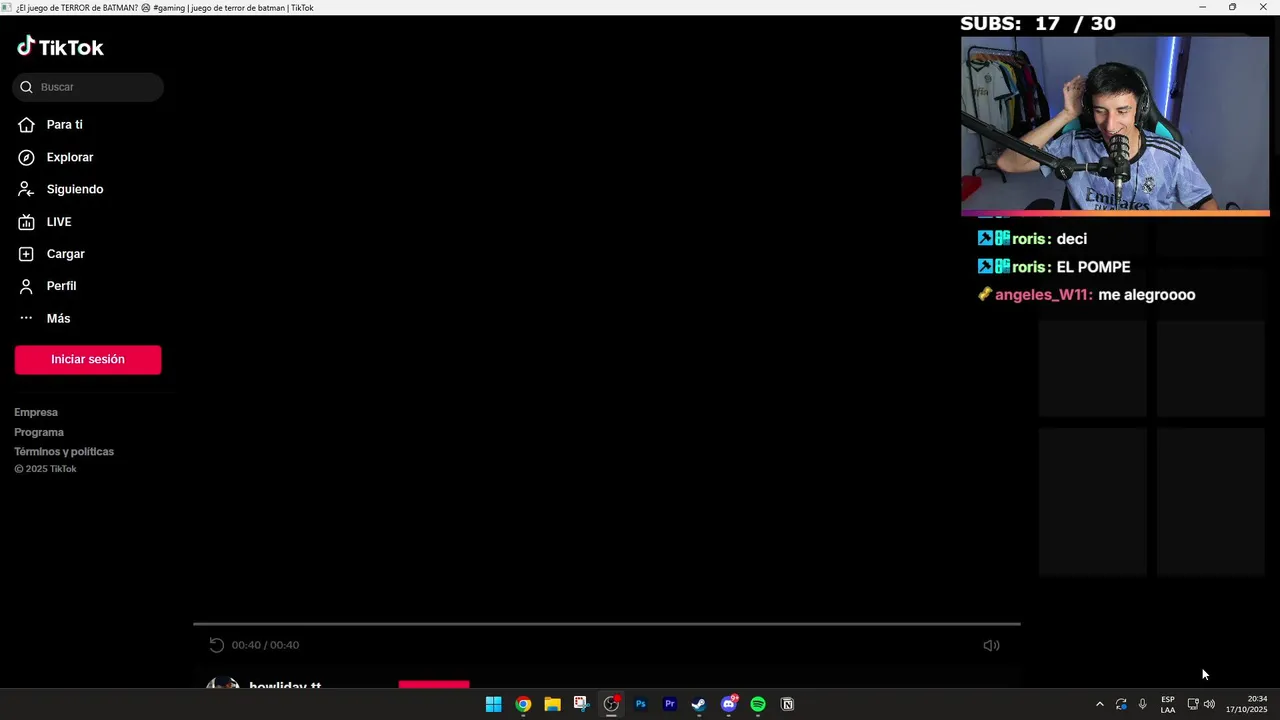The height and width of the screenshot is (720, 1280).
Task: Click the TikTok logo
Action: 60,47
